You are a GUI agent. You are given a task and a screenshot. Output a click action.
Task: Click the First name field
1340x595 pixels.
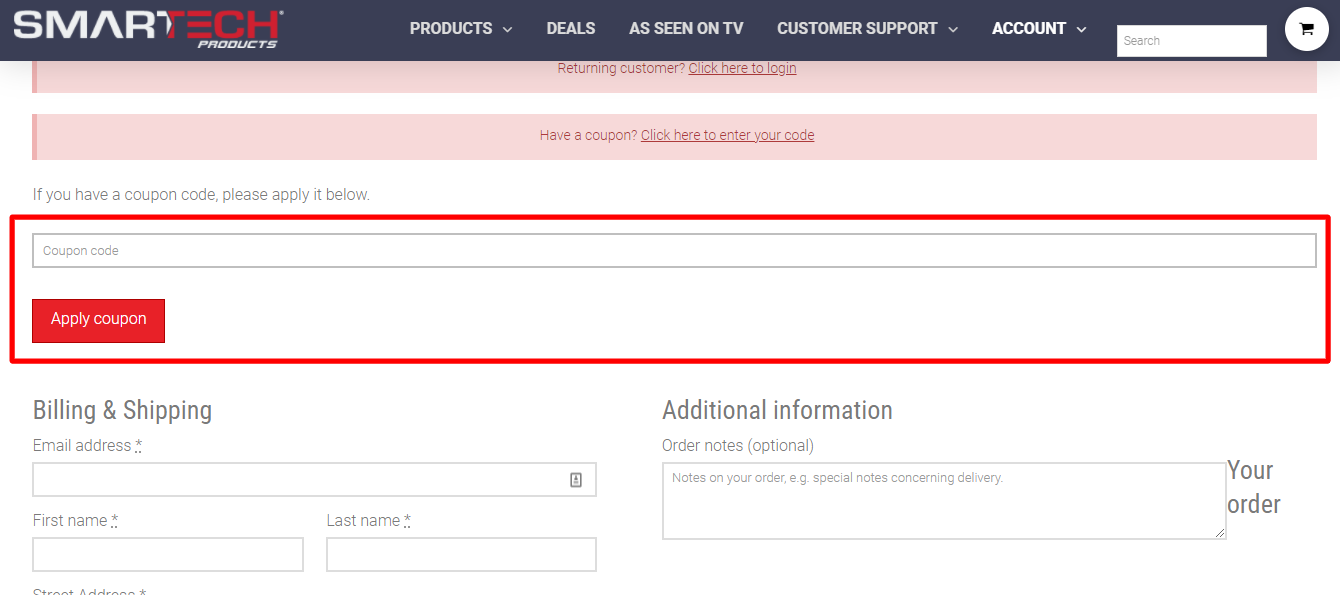(x=168, y=554)
